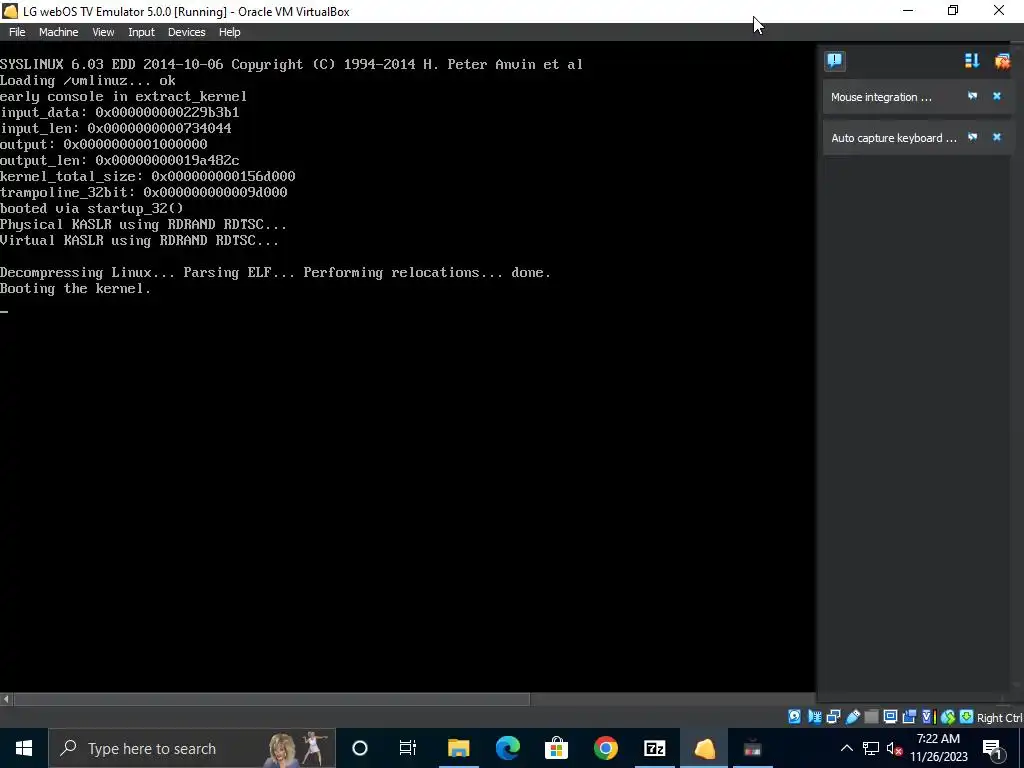Click the 'Physical KASLR using RDRAND RDTSC...' line
This screenshot has height=768, width=1024.
click(x=143, y=225)
